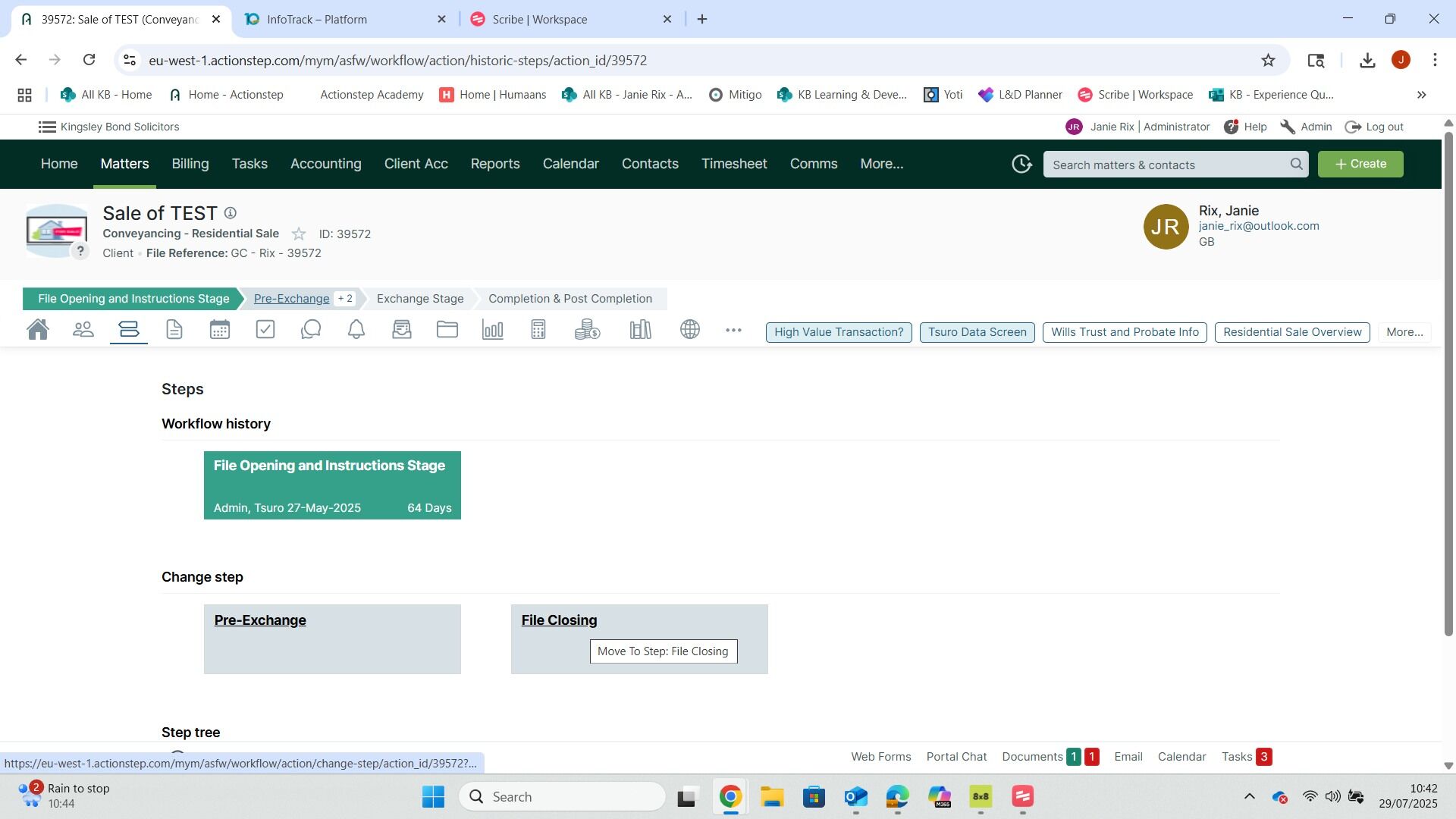The height and width of the screenshot is (819, 1456).
Task: Open the three-dots matter toolbar overflow
Action: click(733, 330)
